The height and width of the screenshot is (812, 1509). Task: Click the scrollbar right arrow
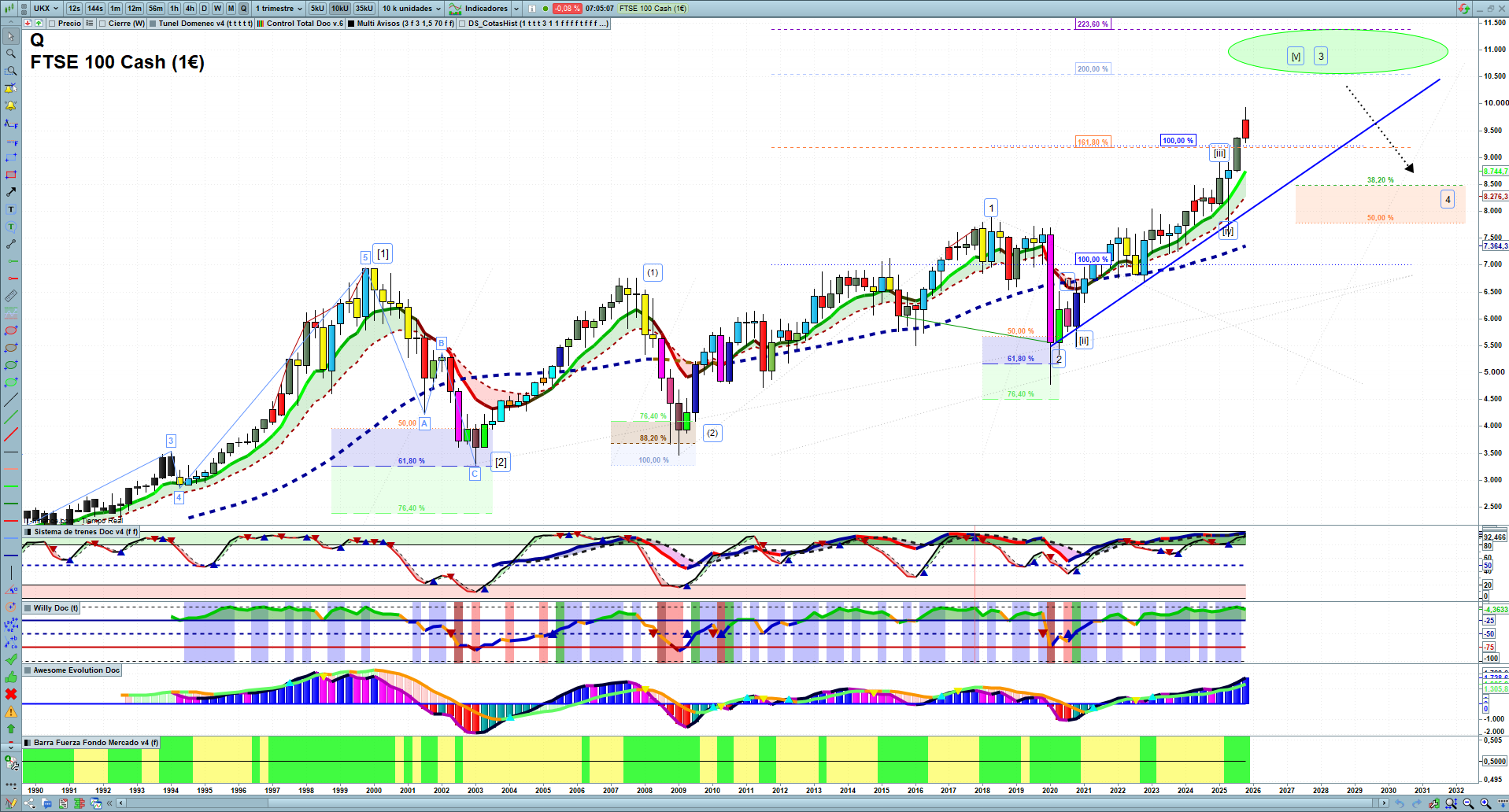pyautogui.click(x=1385, y=803)
